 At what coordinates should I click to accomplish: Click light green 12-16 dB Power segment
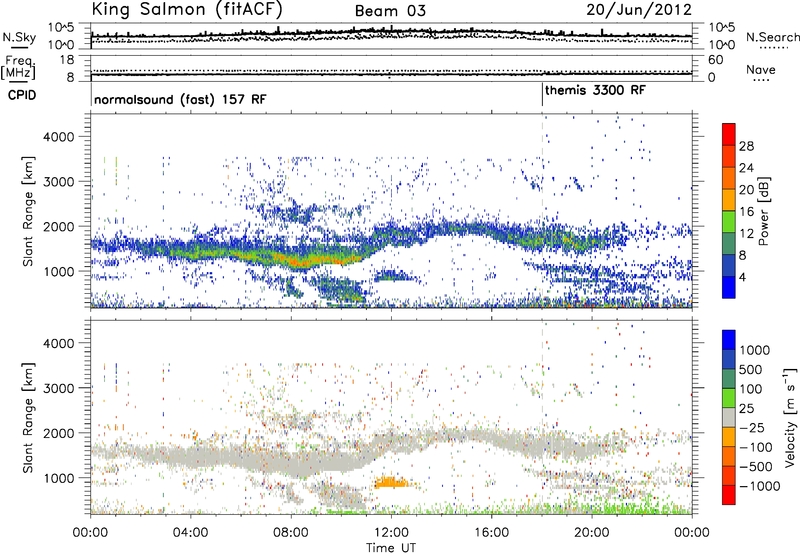pyautogui.click(x=729, y=221)
